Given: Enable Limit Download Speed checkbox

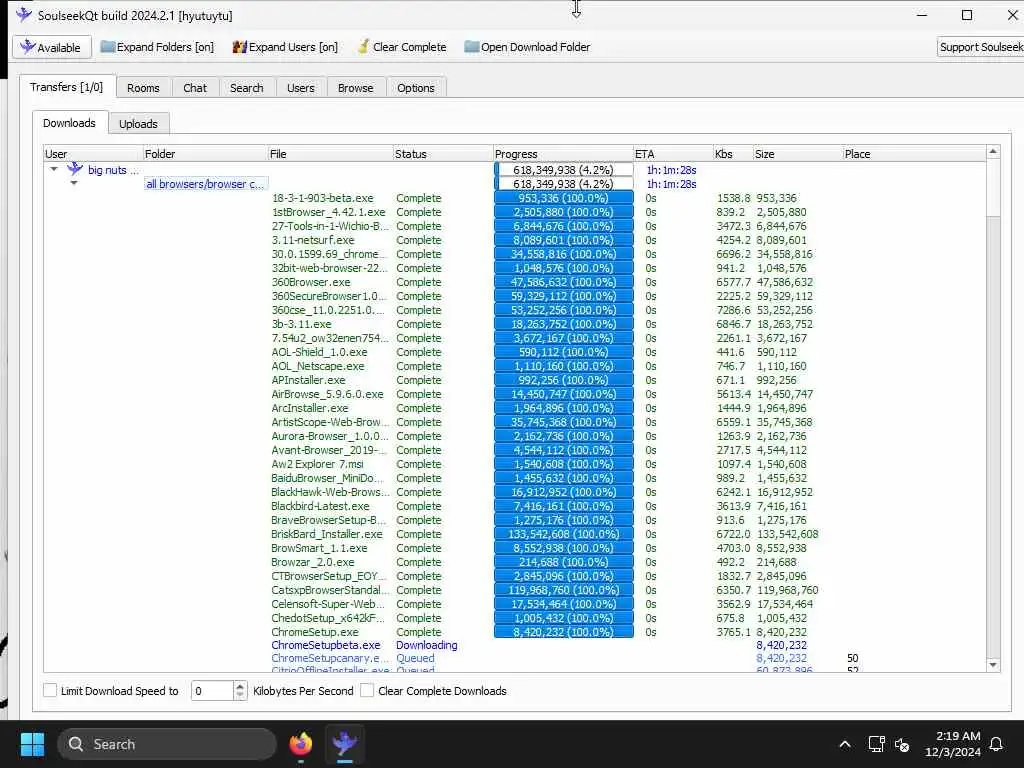Looking at the screenshot, I should click(x=50, y=690).
